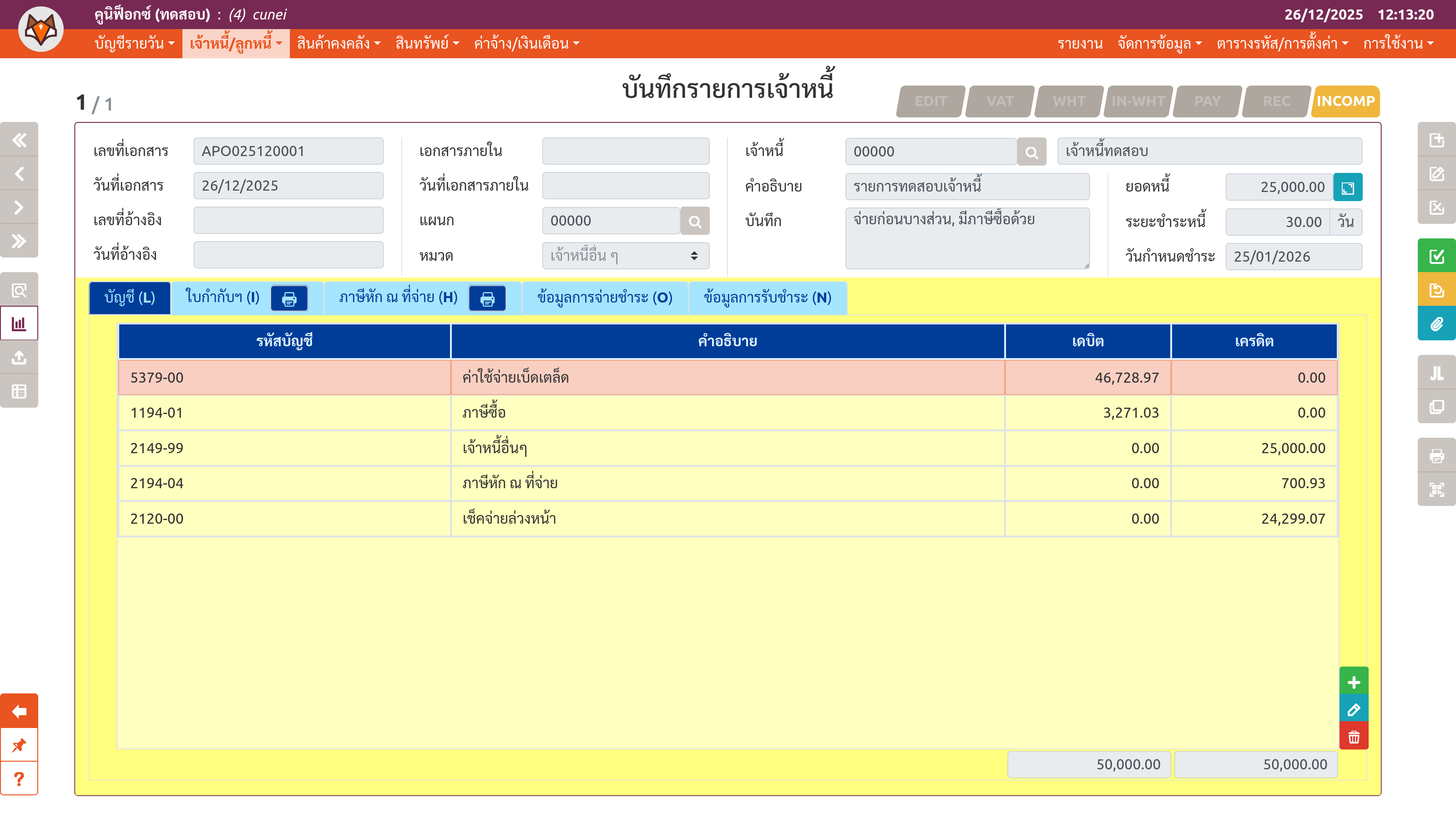The image size is (1456, 819).
Task: Click the green add row plus icon
Action: click(1353, 682)
